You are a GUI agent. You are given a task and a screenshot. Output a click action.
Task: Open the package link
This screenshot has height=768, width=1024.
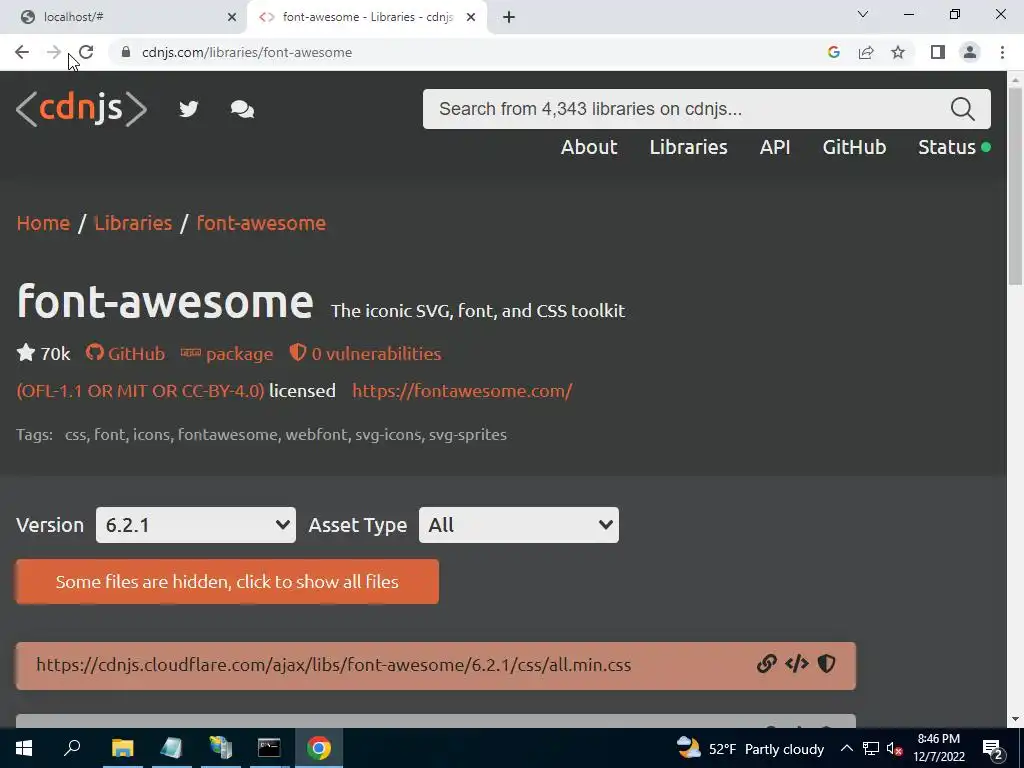(x=227, y=353)
